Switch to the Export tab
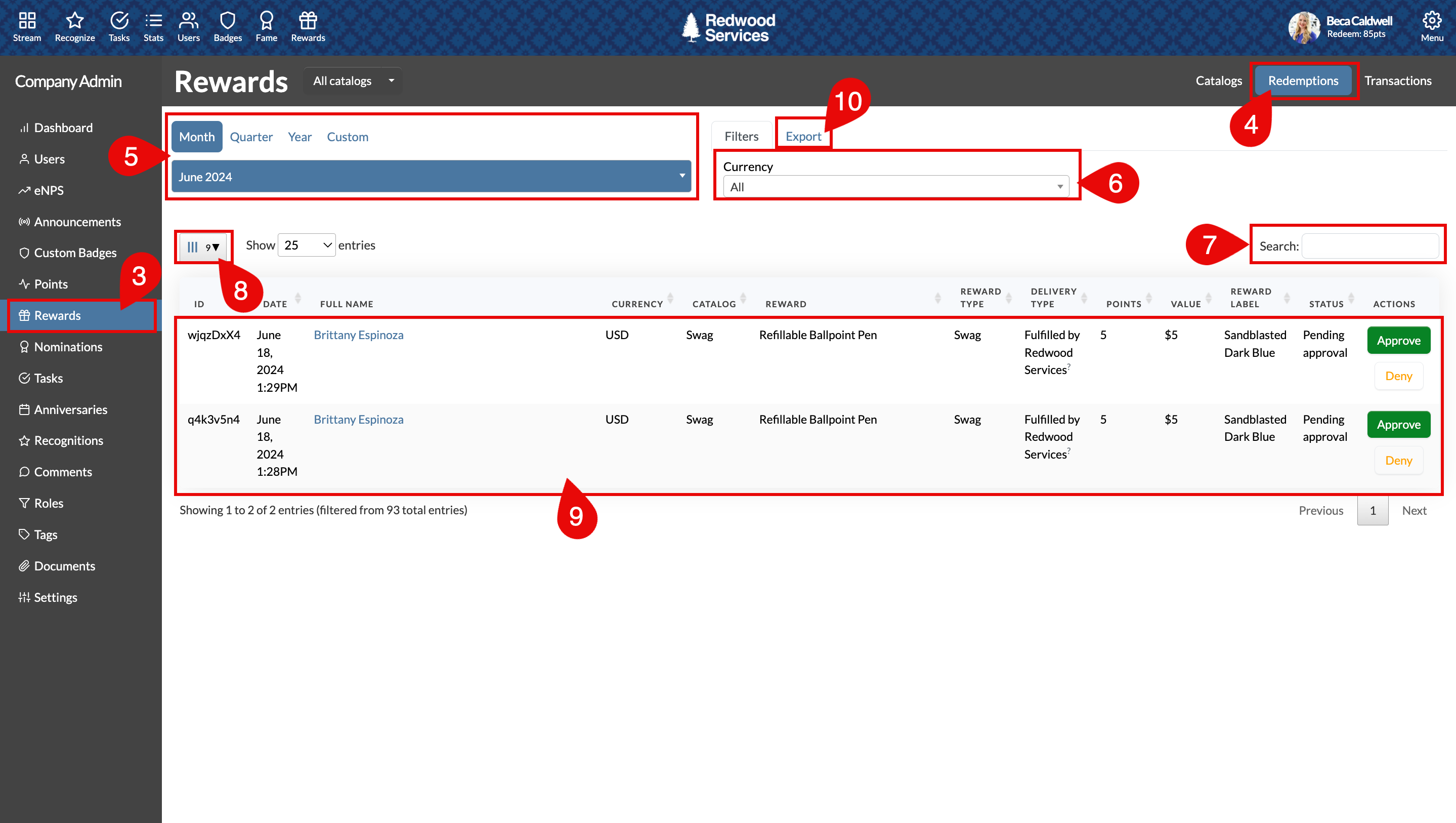 pyautogui.click(x=803, y=136)
